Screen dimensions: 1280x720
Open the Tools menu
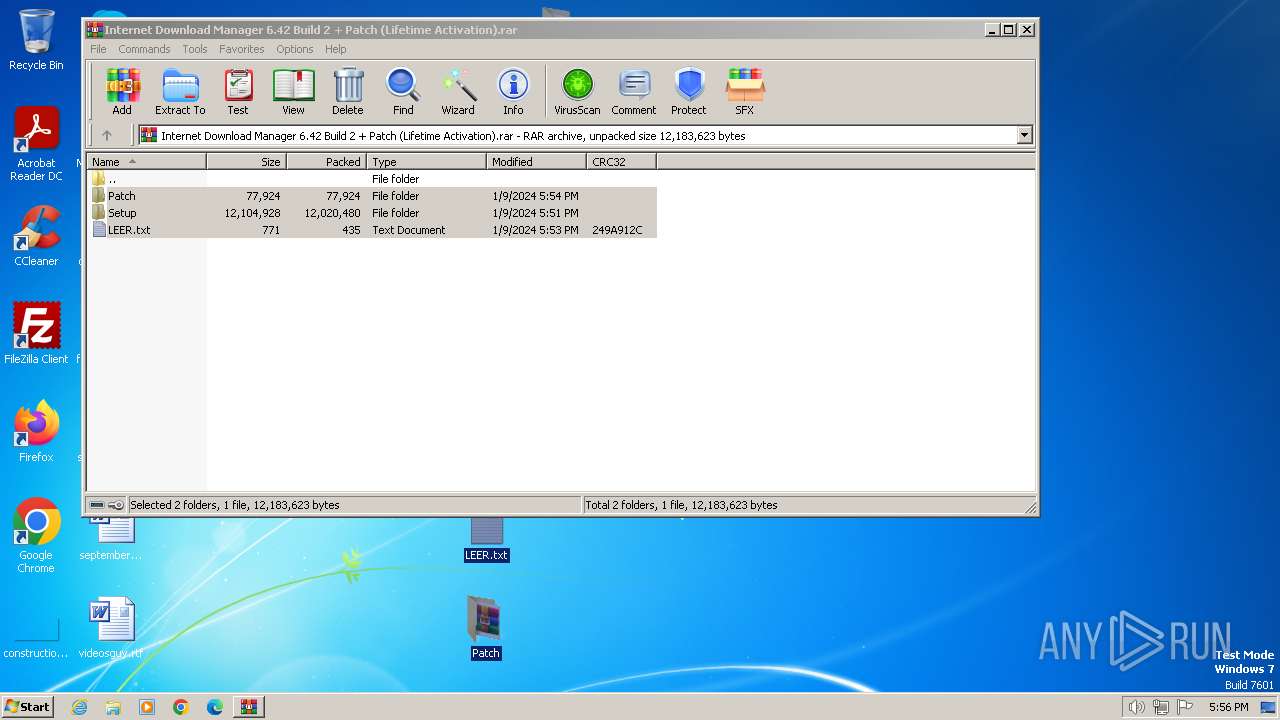coord(195,49)
